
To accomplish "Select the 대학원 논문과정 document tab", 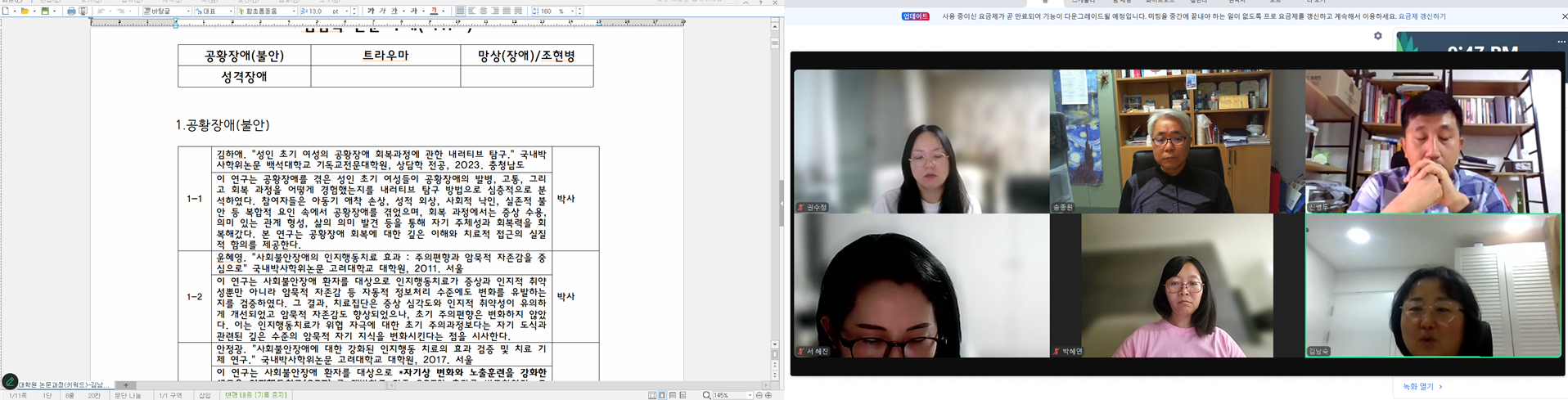I will click(x=64, y=384).
